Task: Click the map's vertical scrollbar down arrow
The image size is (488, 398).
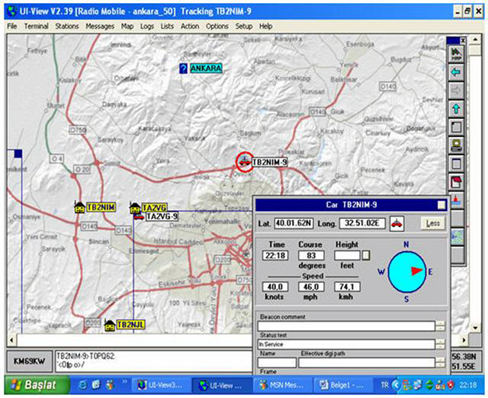Action: [x=475, y=328]
